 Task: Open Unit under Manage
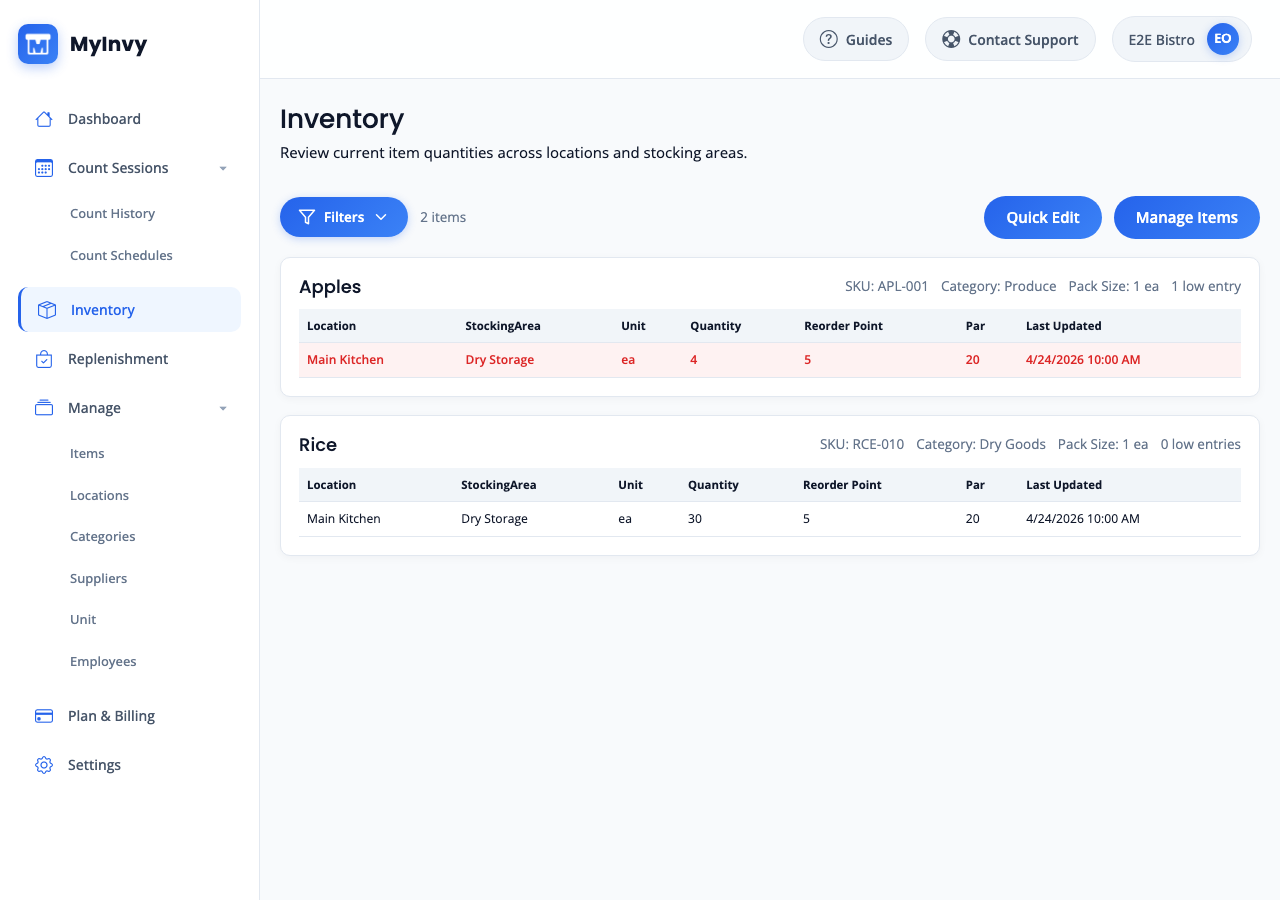83,619
